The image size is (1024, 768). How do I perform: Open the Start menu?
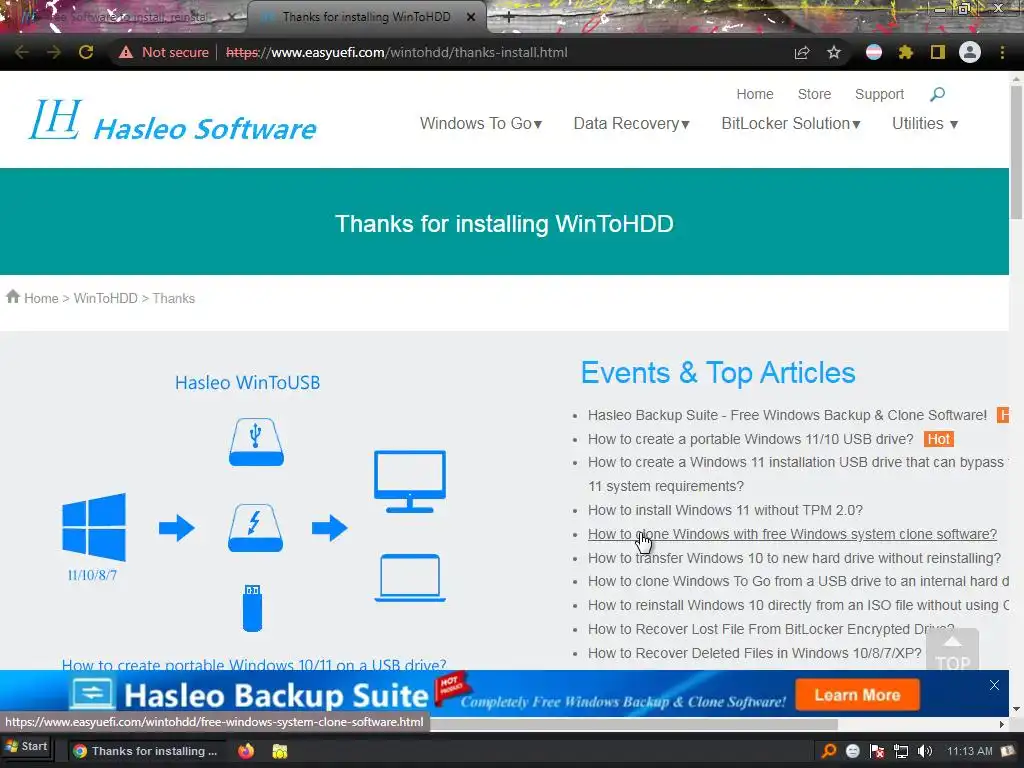click(27, 746)
